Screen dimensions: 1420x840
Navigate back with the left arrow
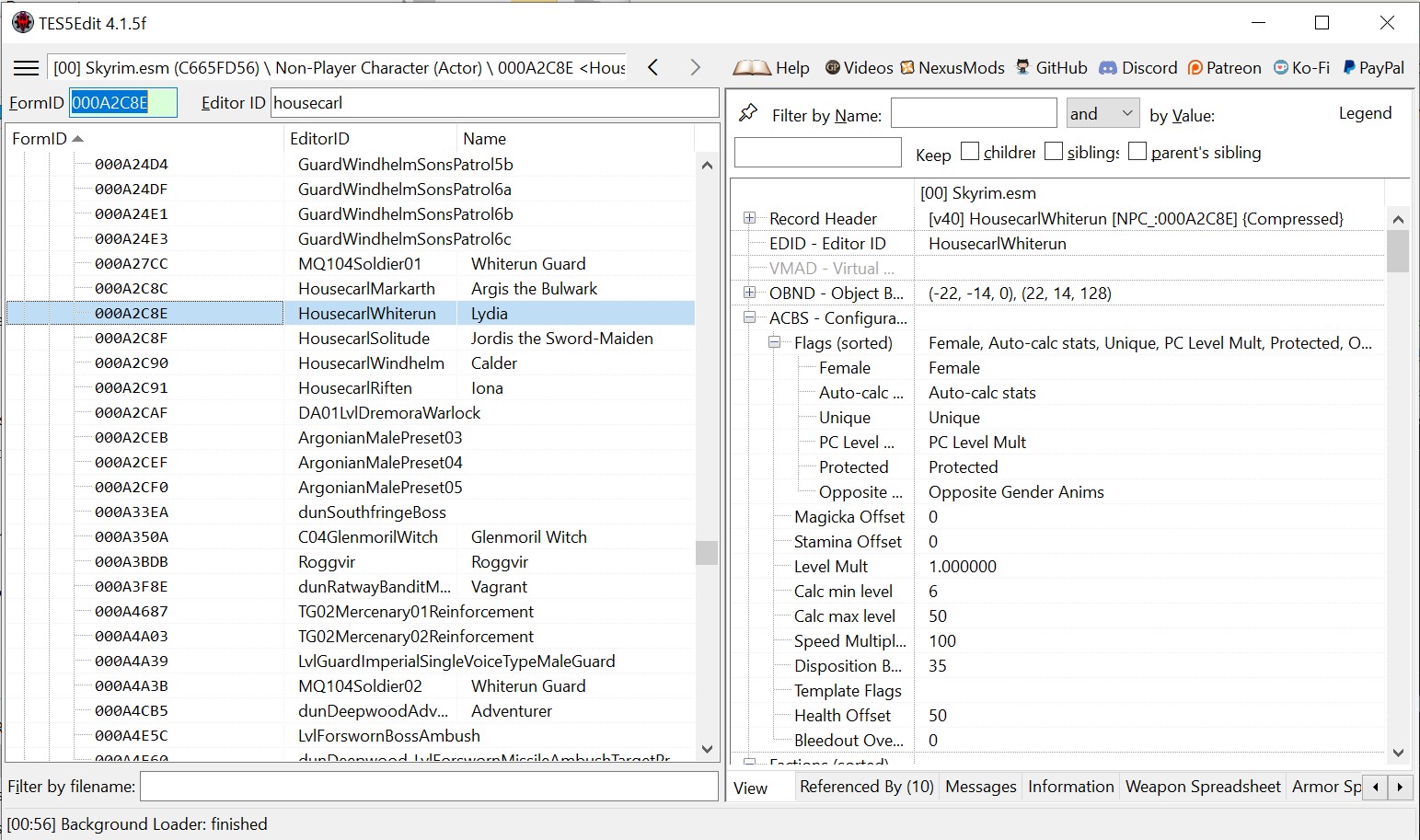tap(653, 67)
